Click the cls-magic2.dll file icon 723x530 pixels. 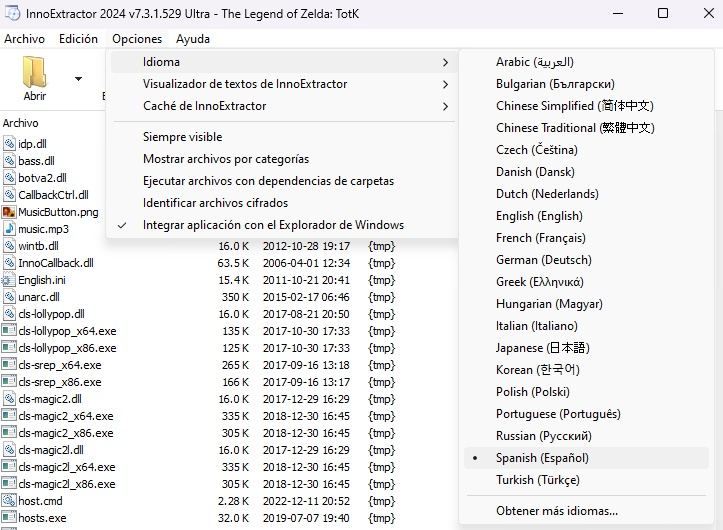tap(9, 399)
